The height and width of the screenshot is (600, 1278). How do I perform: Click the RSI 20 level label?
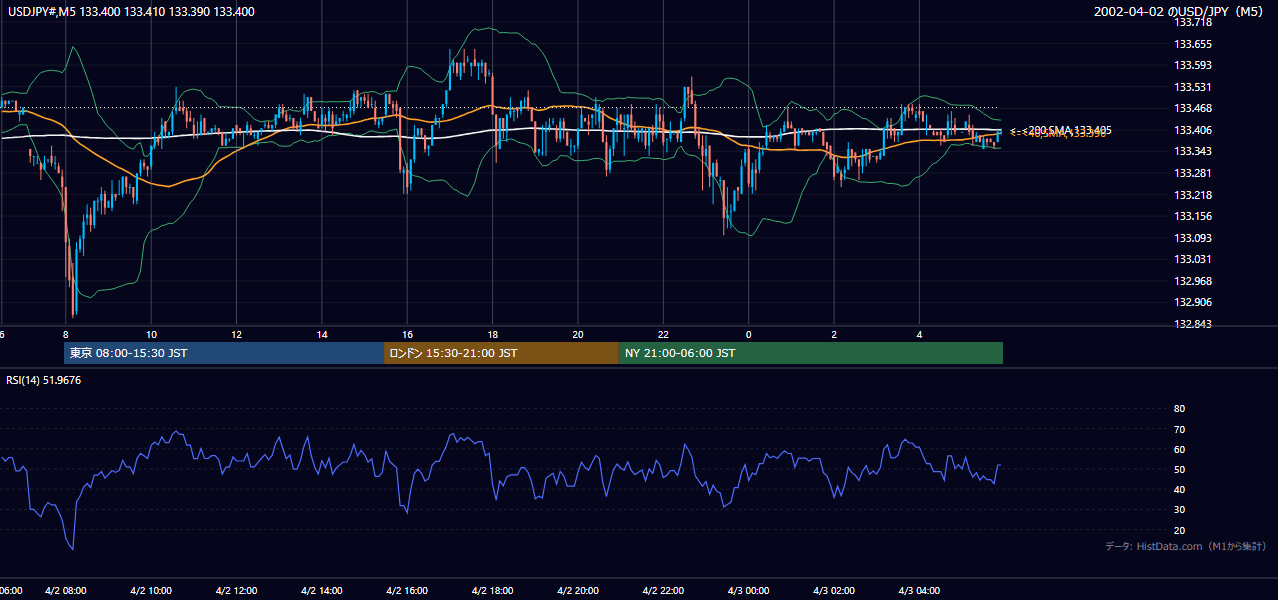pyautogui.click(x=1179, y=530)
